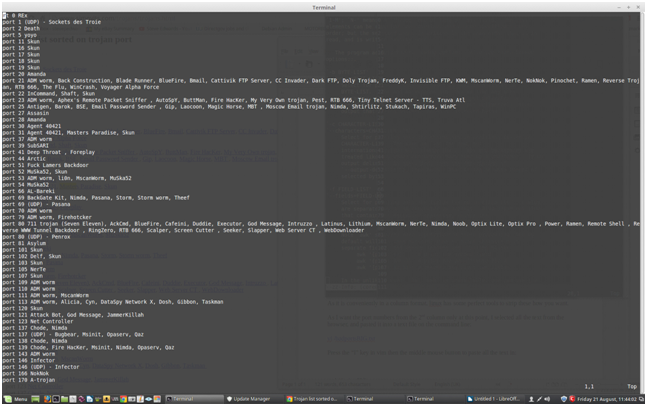Image resolution: width=647 pixels, height=406 pixels.
Task: Minimize the Terminal window
Action: 619,5
